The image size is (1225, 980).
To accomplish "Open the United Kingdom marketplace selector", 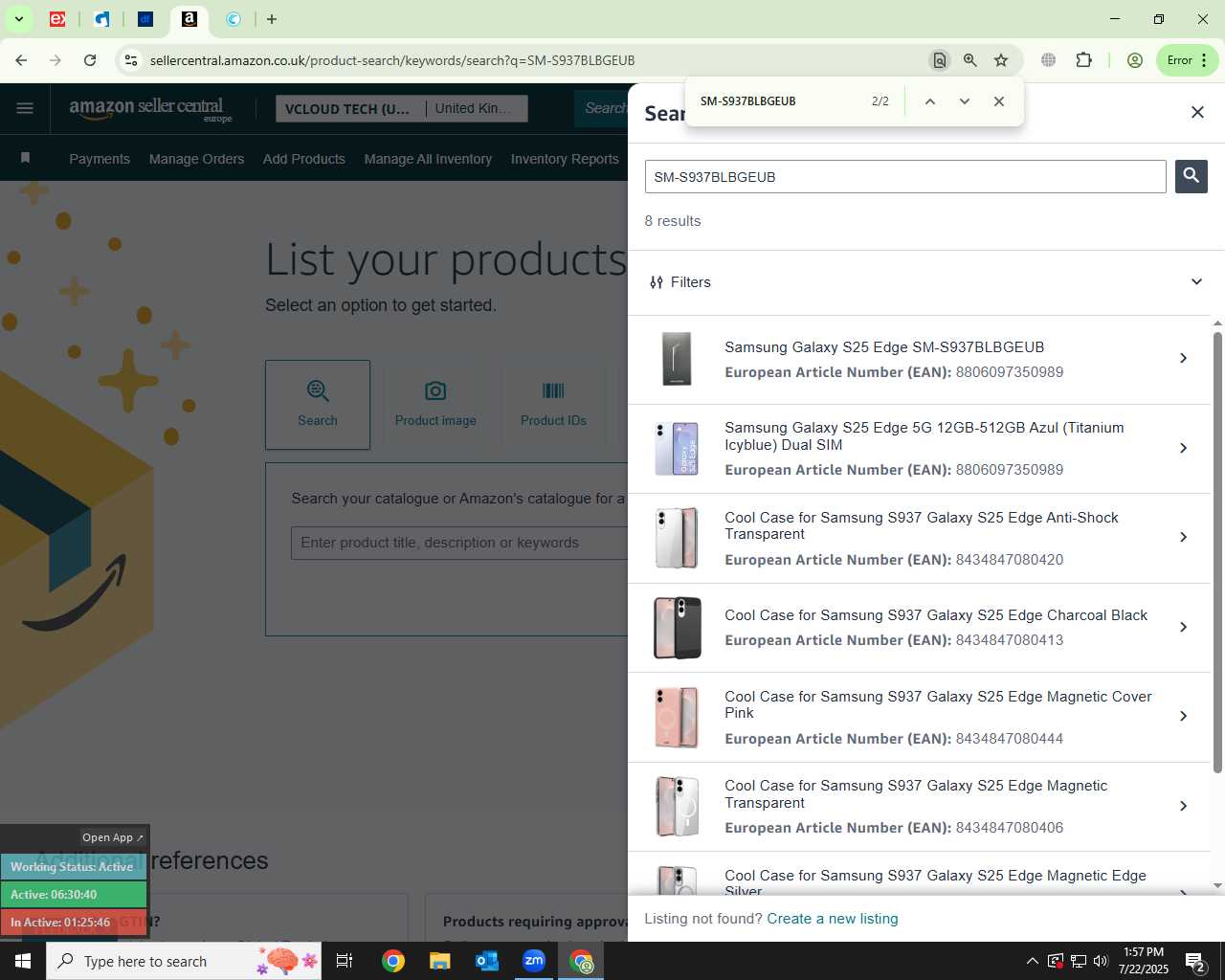I will [474, 109].
